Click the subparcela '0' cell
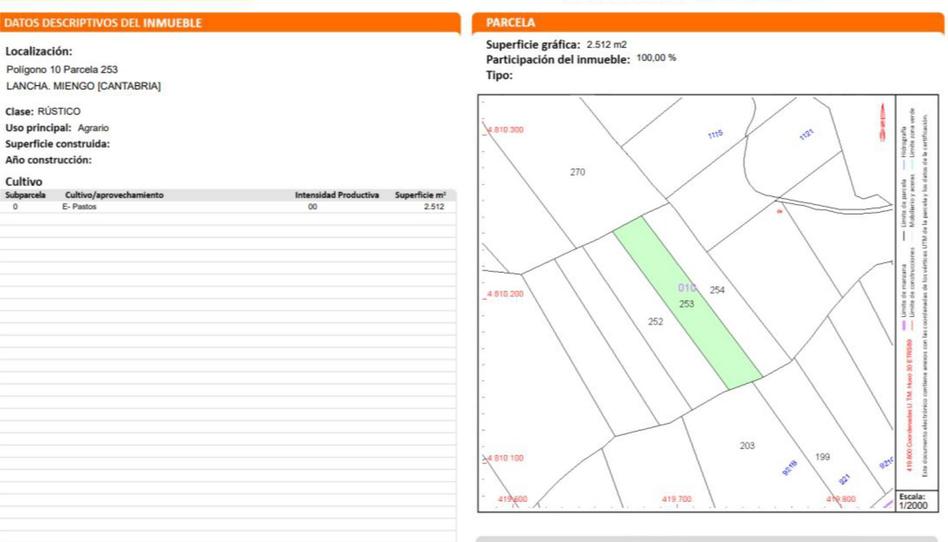Viewport: 948px width, 542px height. point(15,206)
